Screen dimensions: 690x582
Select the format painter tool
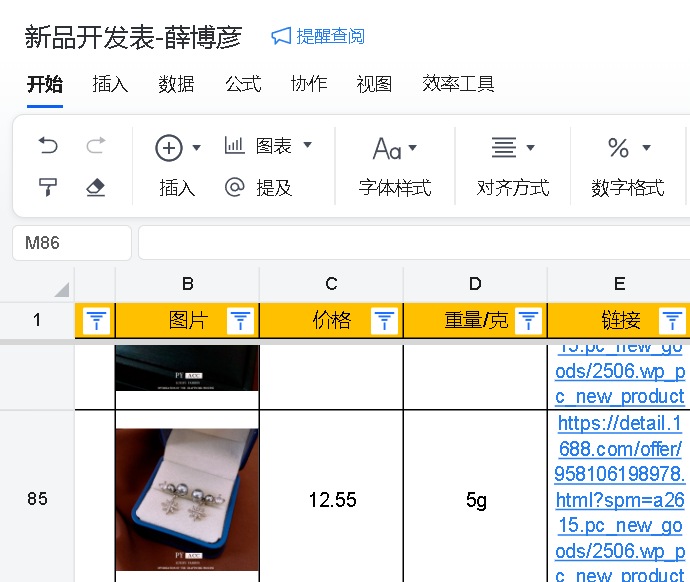point(48,187)
